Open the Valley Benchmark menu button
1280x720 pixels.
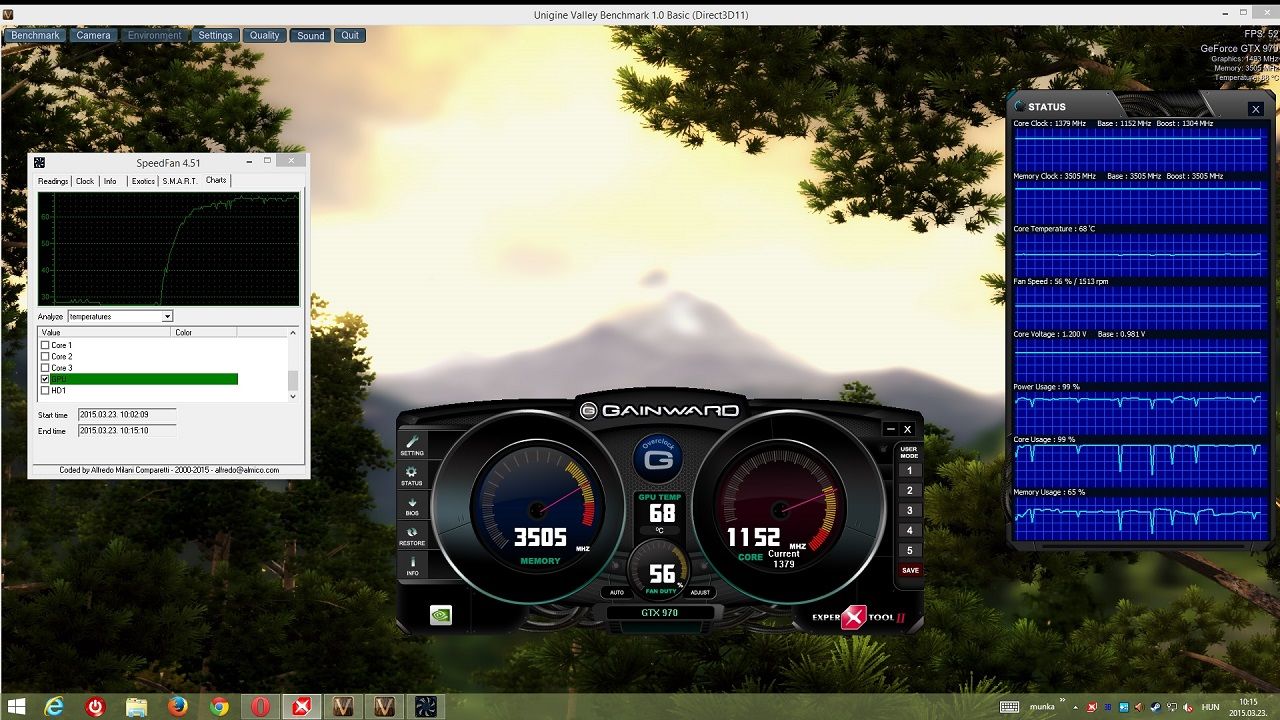(x=36, y=35)
